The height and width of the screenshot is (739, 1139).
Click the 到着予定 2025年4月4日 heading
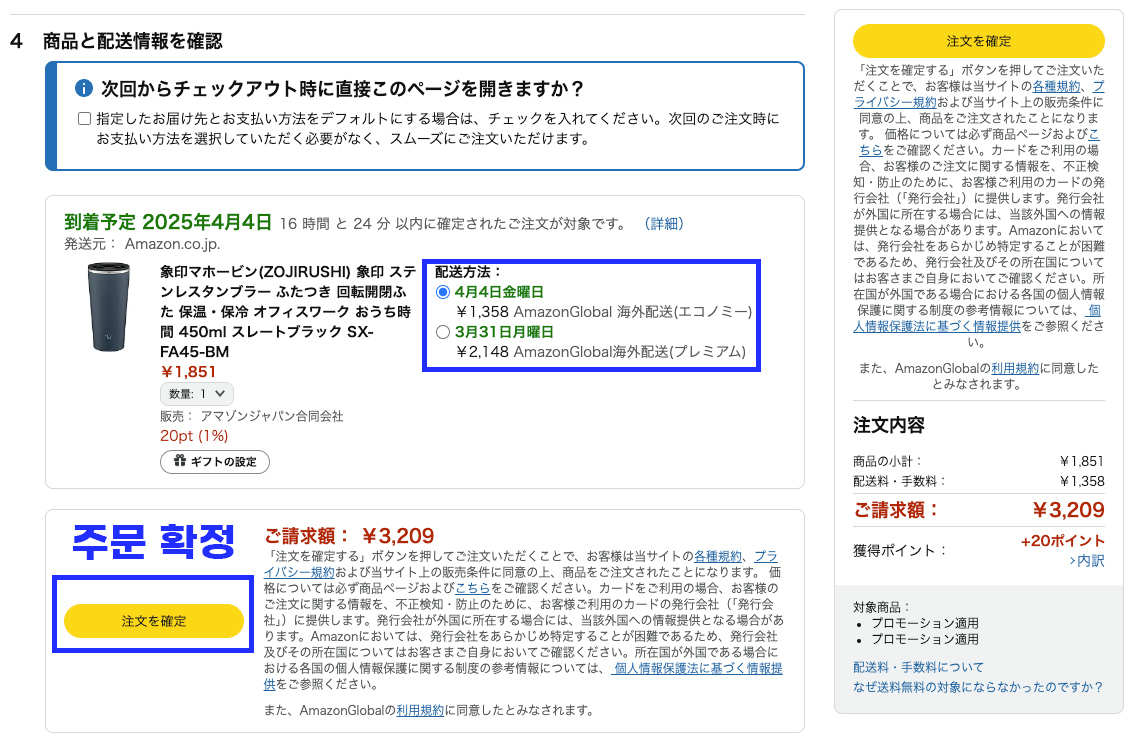pos(168,222)
